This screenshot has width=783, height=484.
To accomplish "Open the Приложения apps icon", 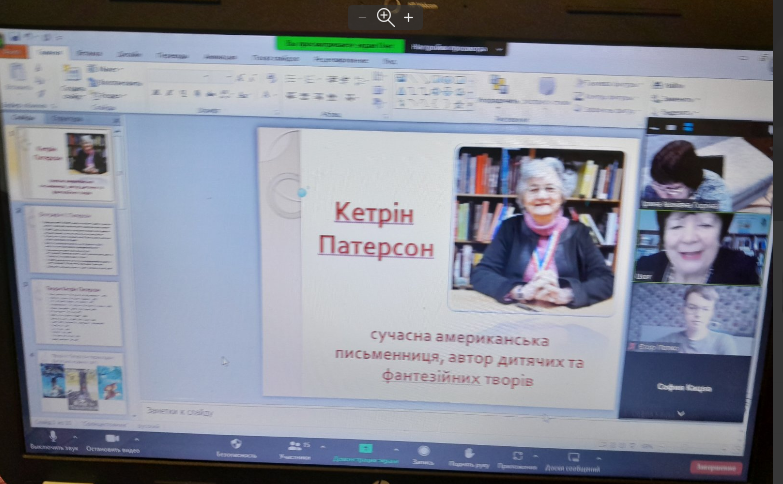I will point(517,456).
